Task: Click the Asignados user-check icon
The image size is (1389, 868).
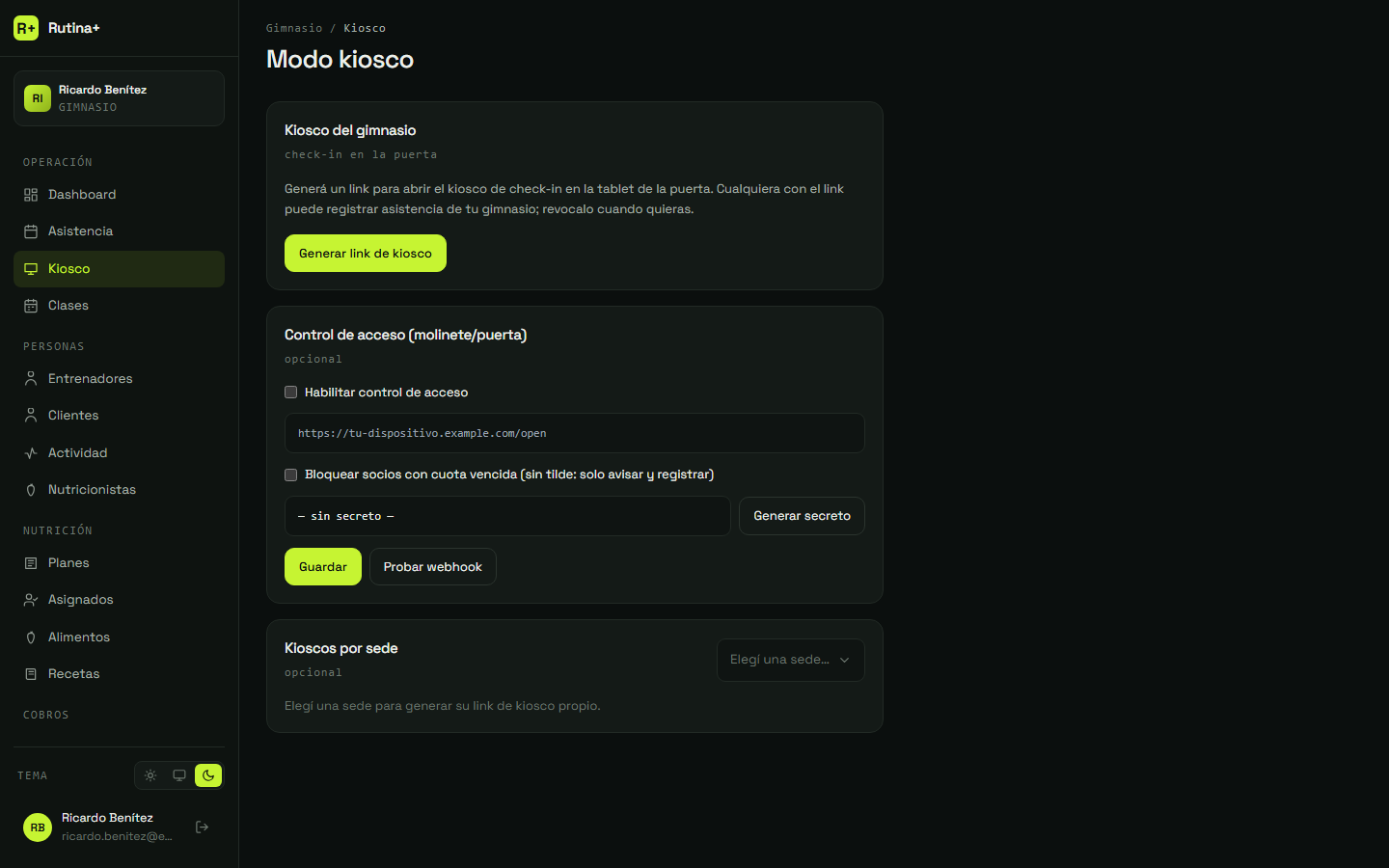Action: tap(31, 600)
